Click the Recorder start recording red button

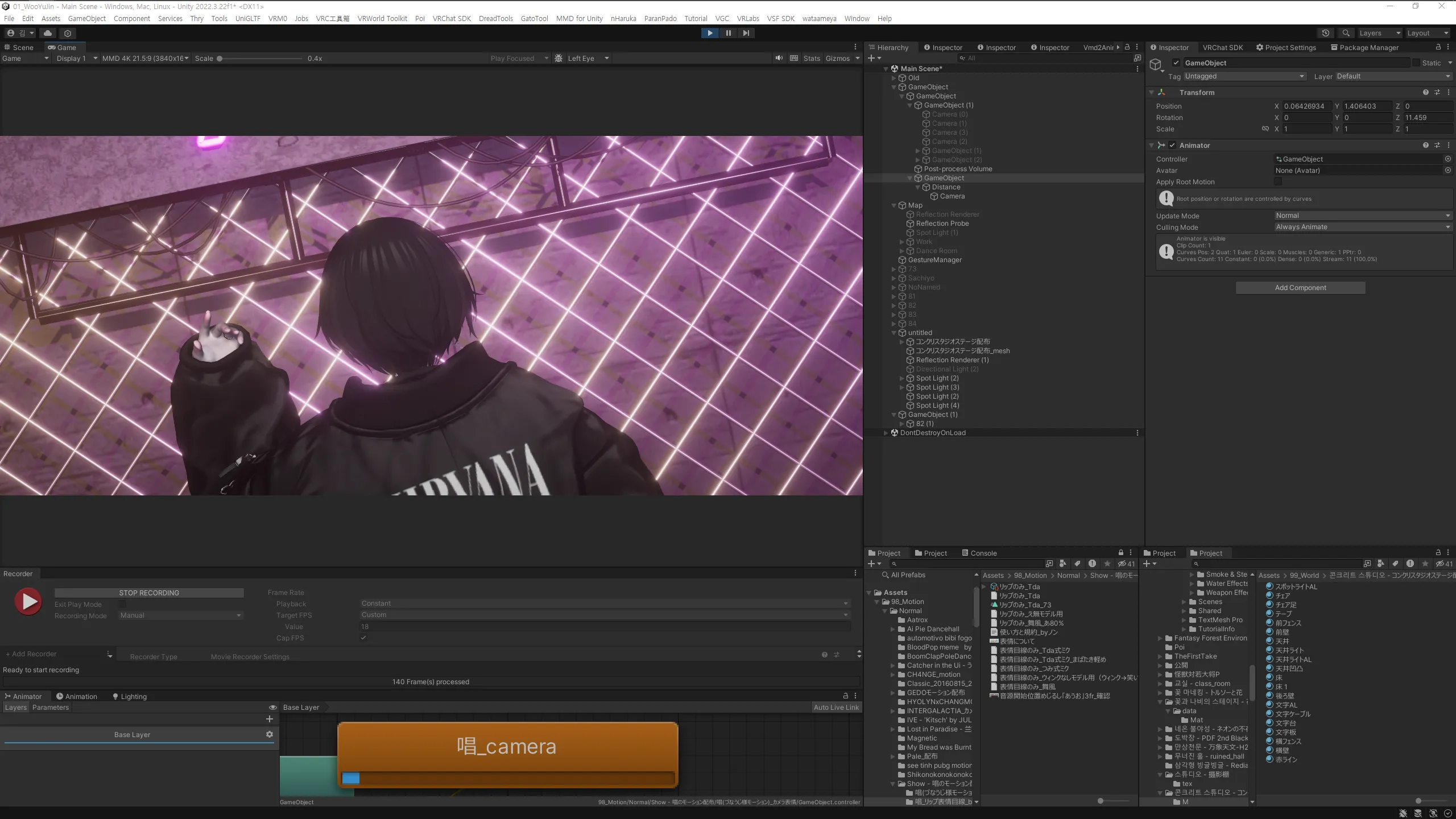28,601
